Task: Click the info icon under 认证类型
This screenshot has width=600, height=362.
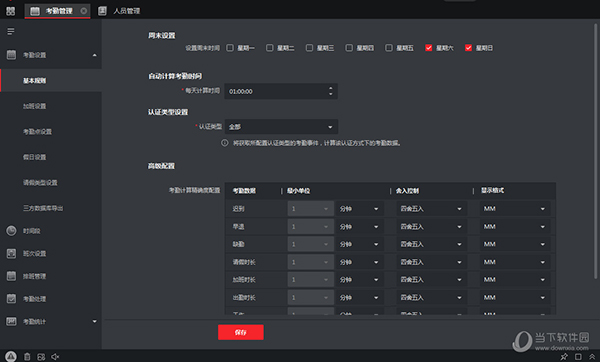Action: 225,143
